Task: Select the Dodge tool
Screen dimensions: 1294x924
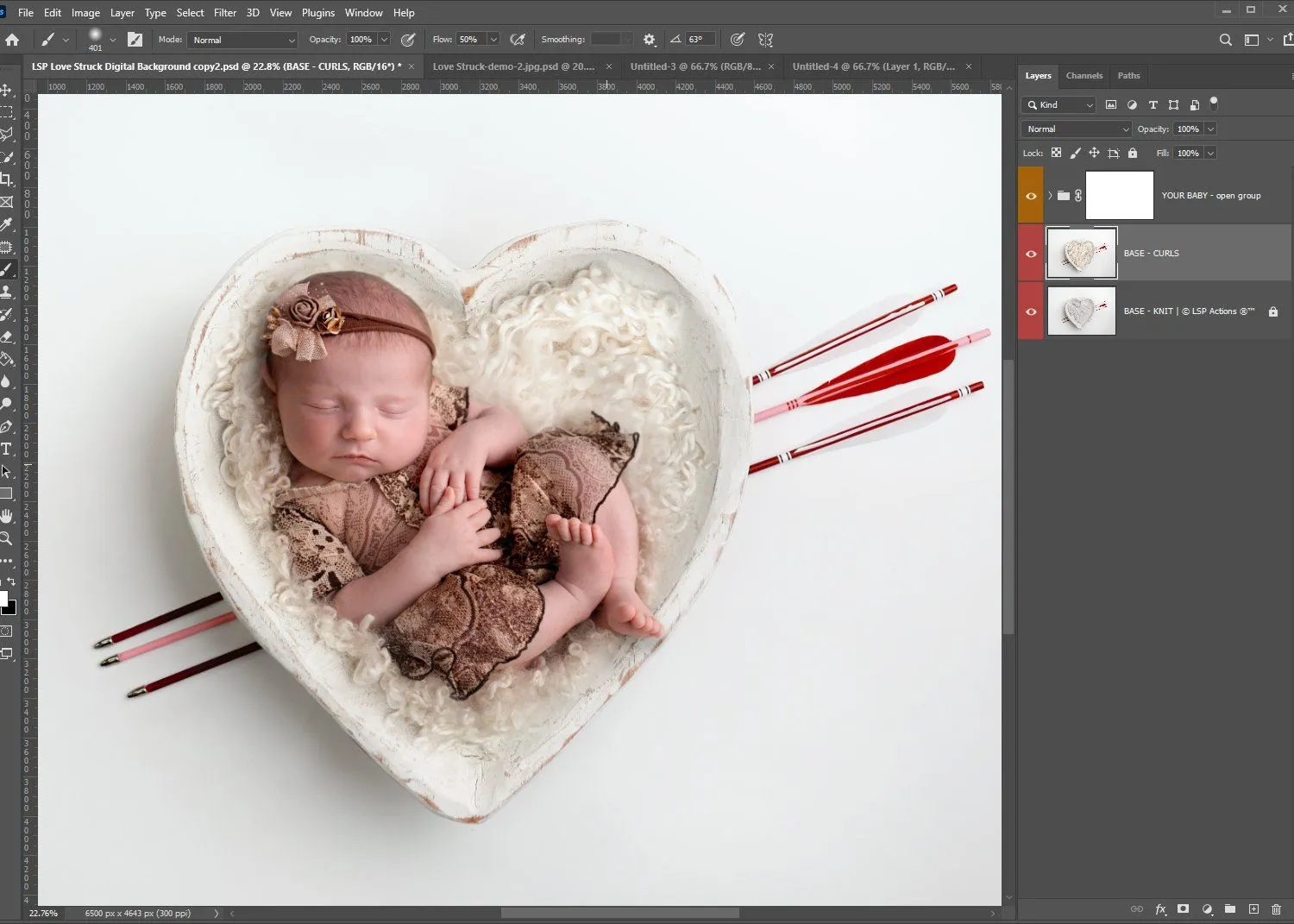Action: (6, 404)
